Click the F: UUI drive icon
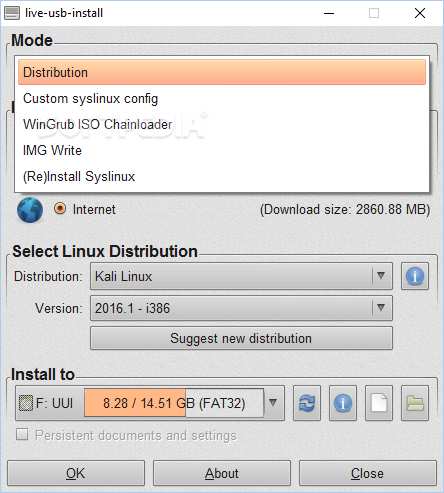The width and height of the screenshot is (444, 493). point(26,403)
